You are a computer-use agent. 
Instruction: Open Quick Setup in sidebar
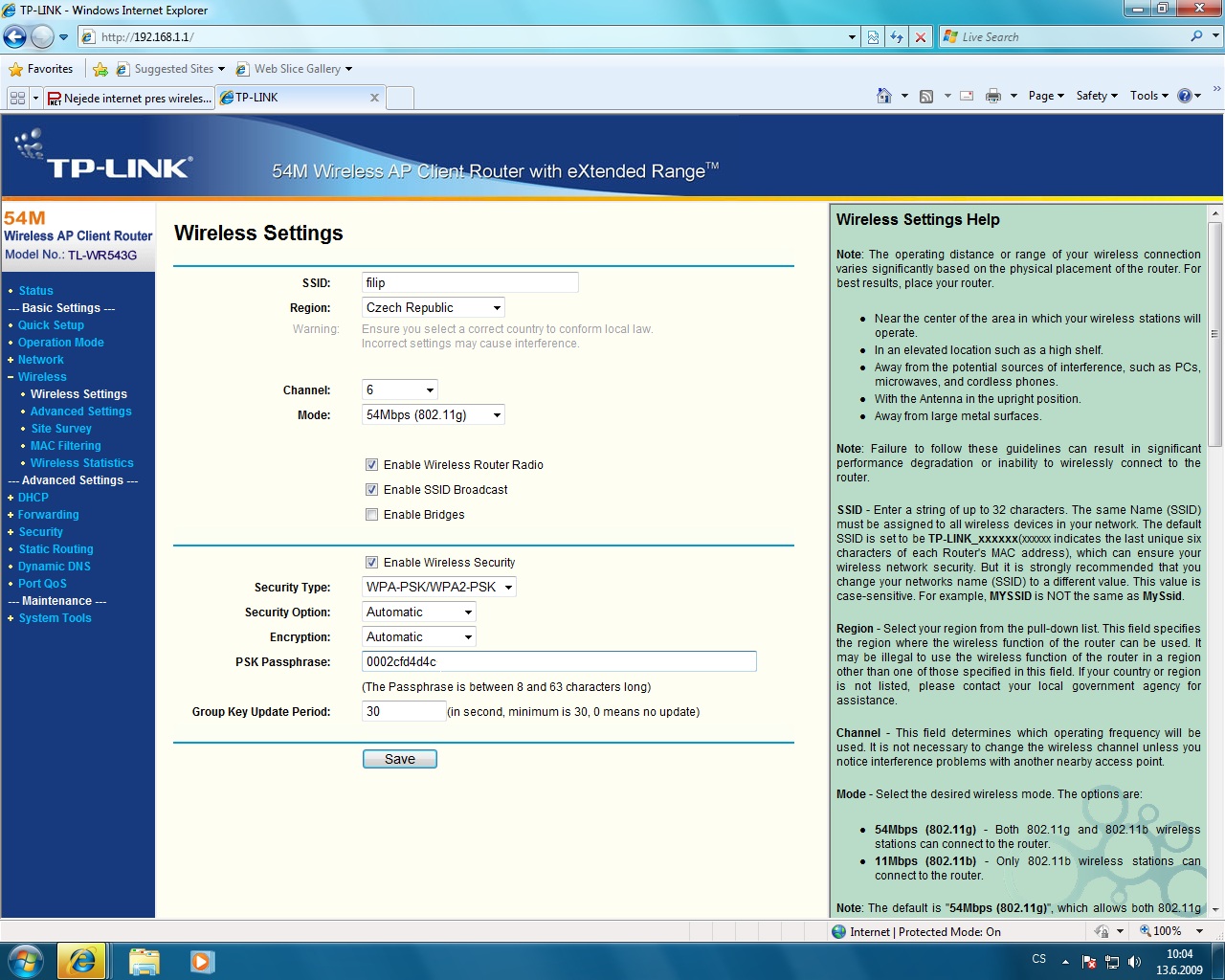51,325
